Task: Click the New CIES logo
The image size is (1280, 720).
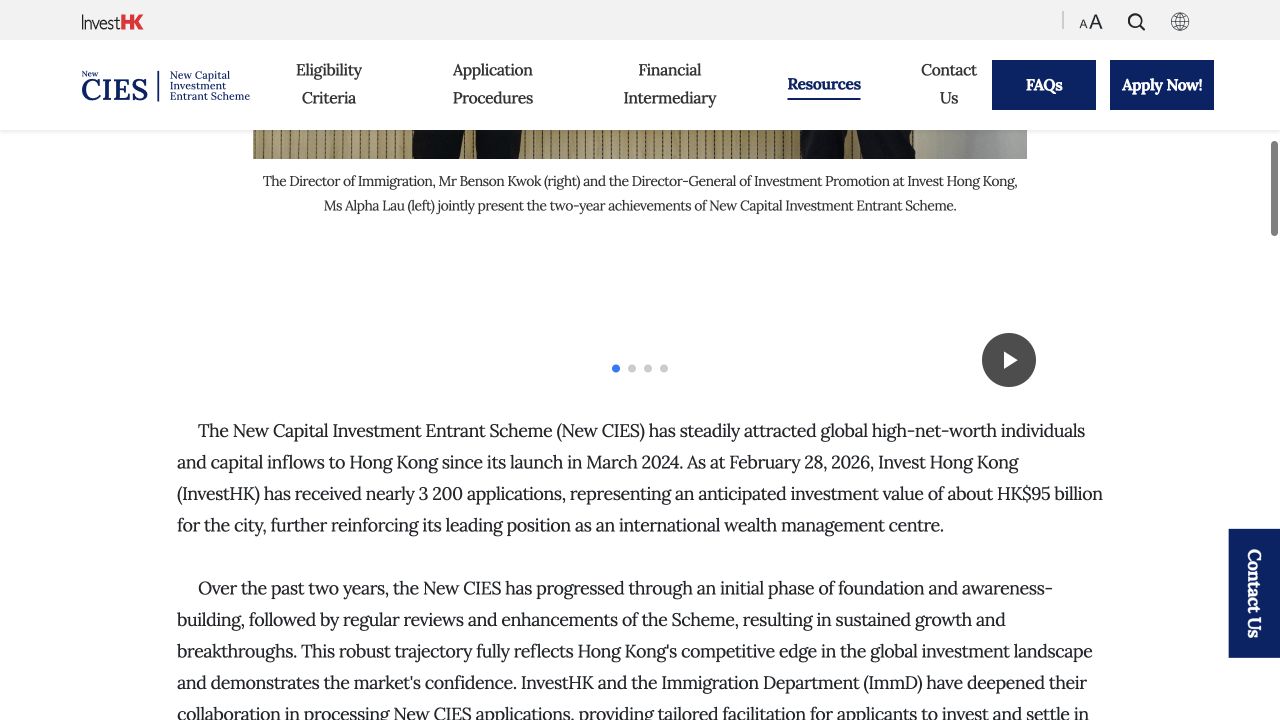Action: [x=166, y=86]
